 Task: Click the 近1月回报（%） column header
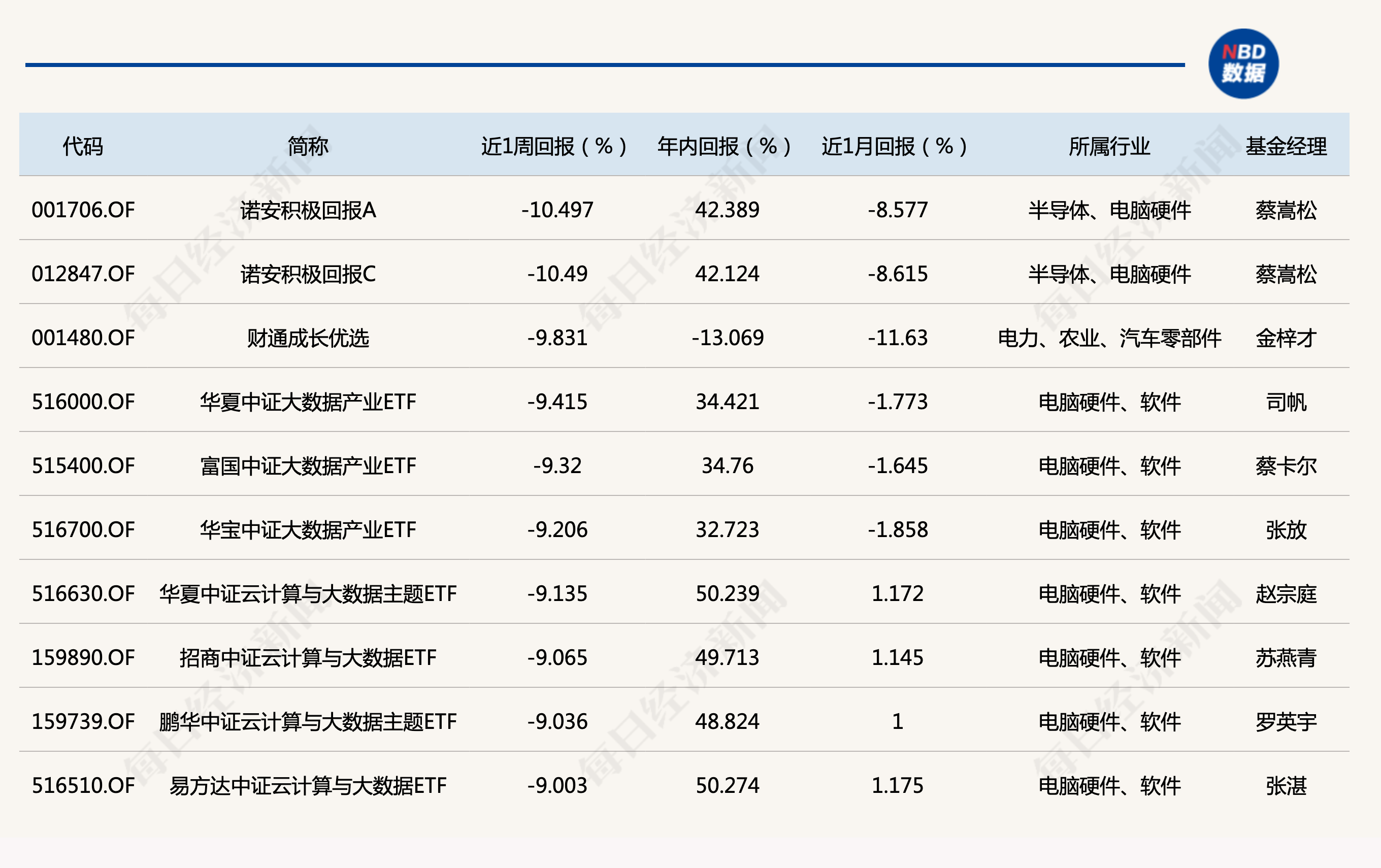(895, 146)
